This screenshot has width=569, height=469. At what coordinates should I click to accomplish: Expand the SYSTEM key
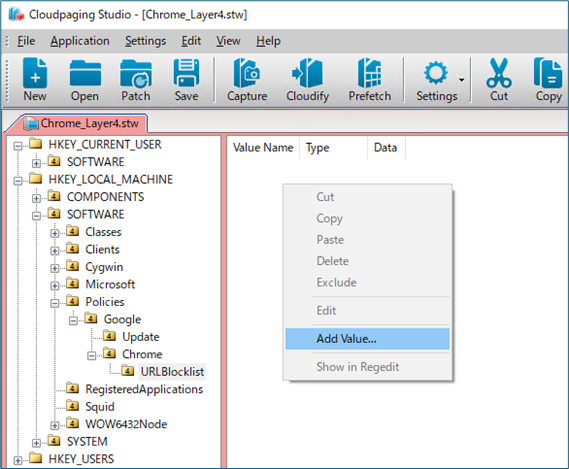36,443
